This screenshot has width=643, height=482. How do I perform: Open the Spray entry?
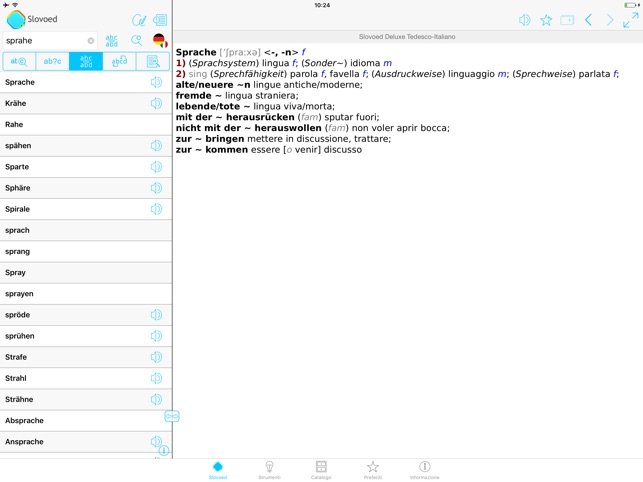pos(86,272)
